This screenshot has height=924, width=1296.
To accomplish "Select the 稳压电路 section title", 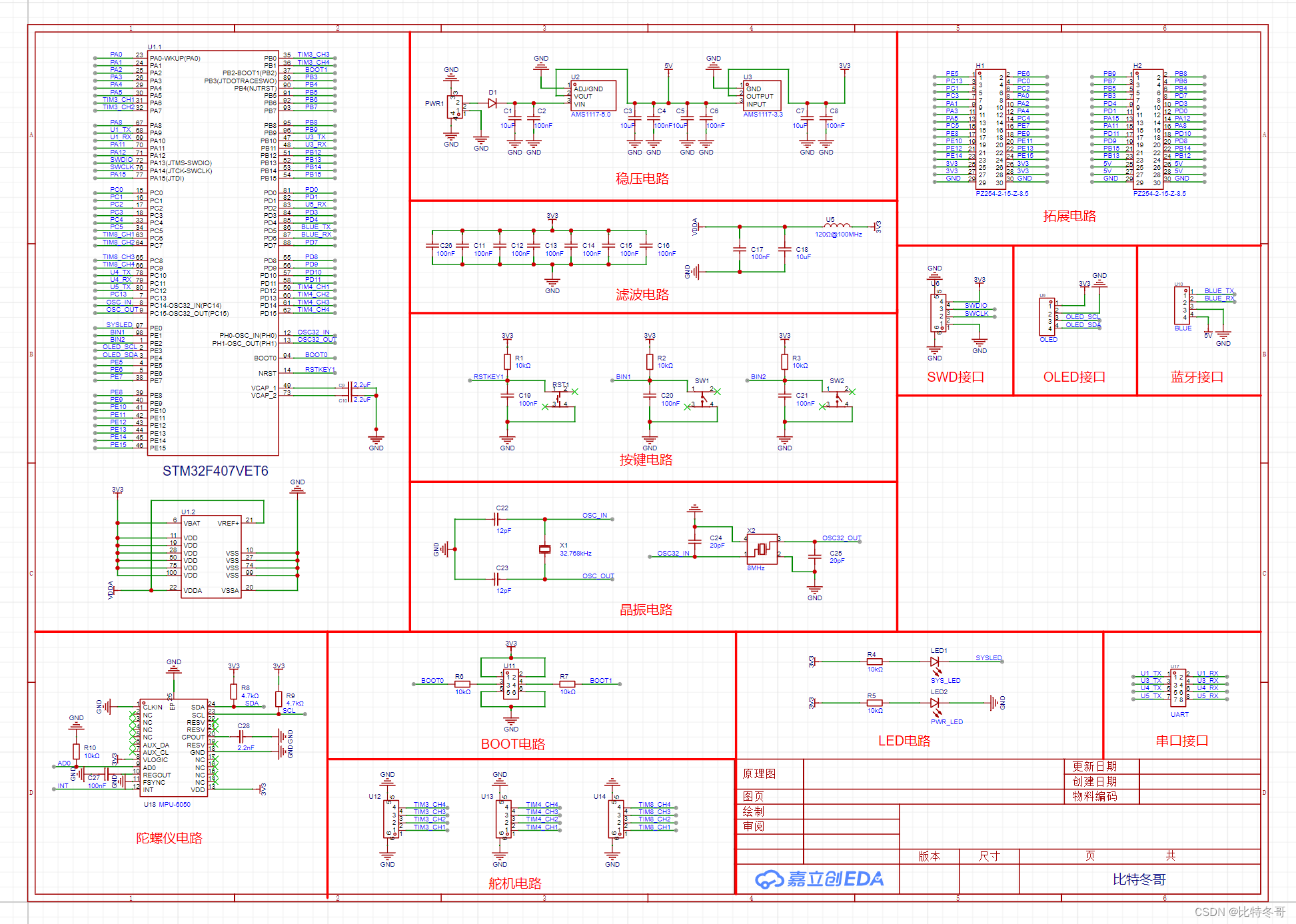I will 642,179.
